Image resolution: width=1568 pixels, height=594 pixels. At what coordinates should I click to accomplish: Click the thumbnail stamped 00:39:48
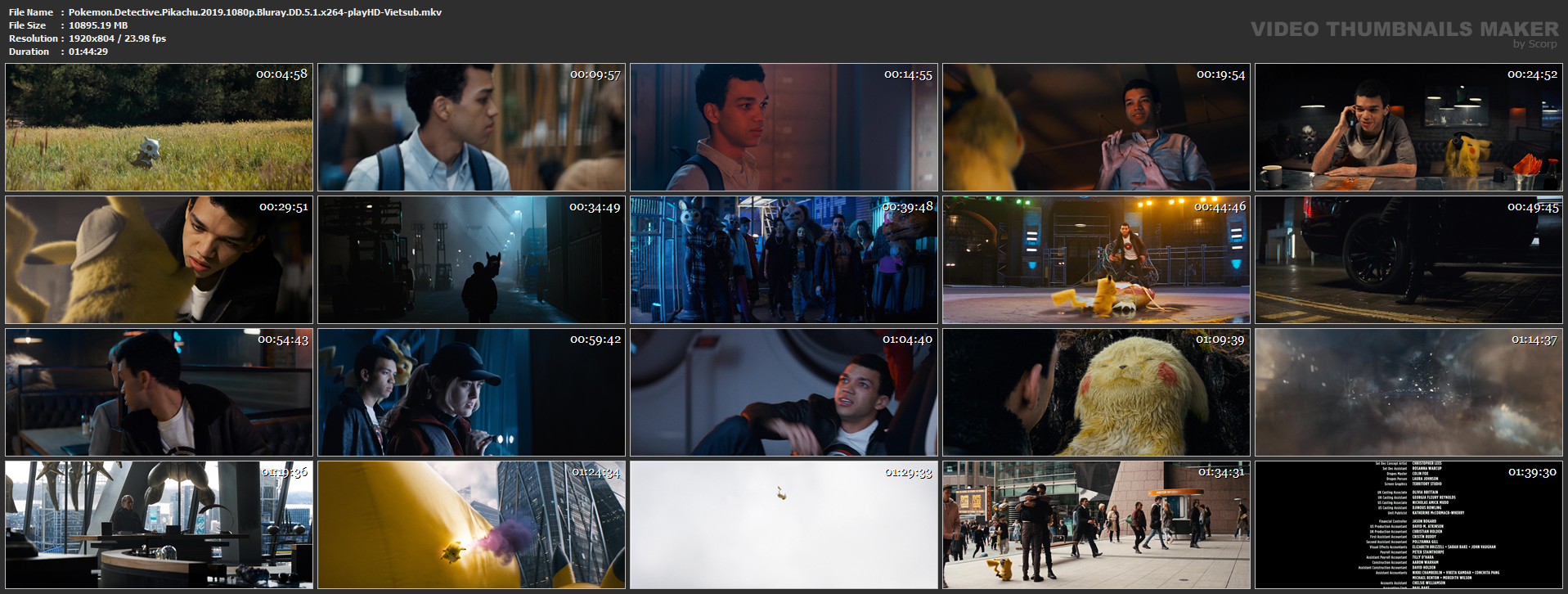click(x=784, y=260)
